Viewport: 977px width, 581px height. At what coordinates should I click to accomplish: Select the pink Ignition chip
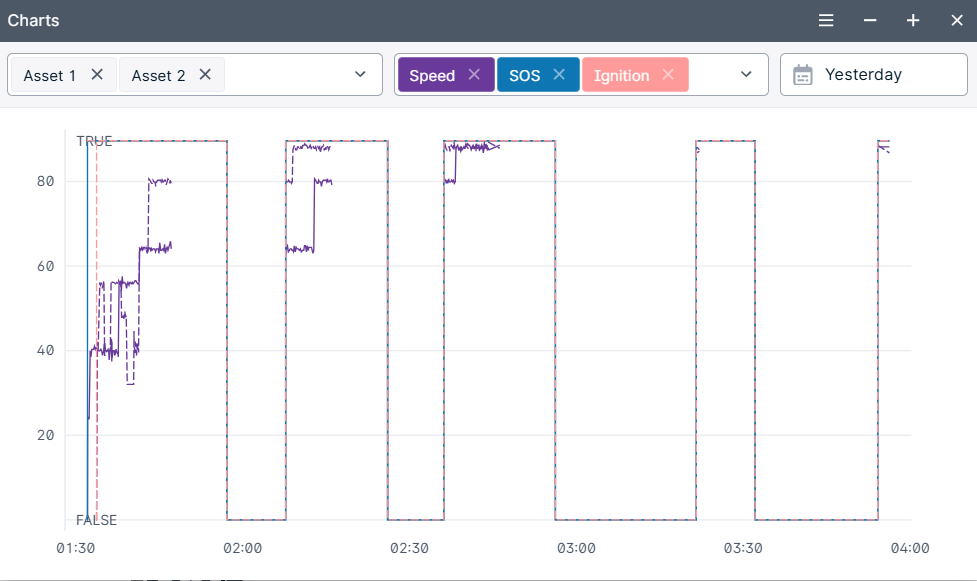(x=621, y=75)
